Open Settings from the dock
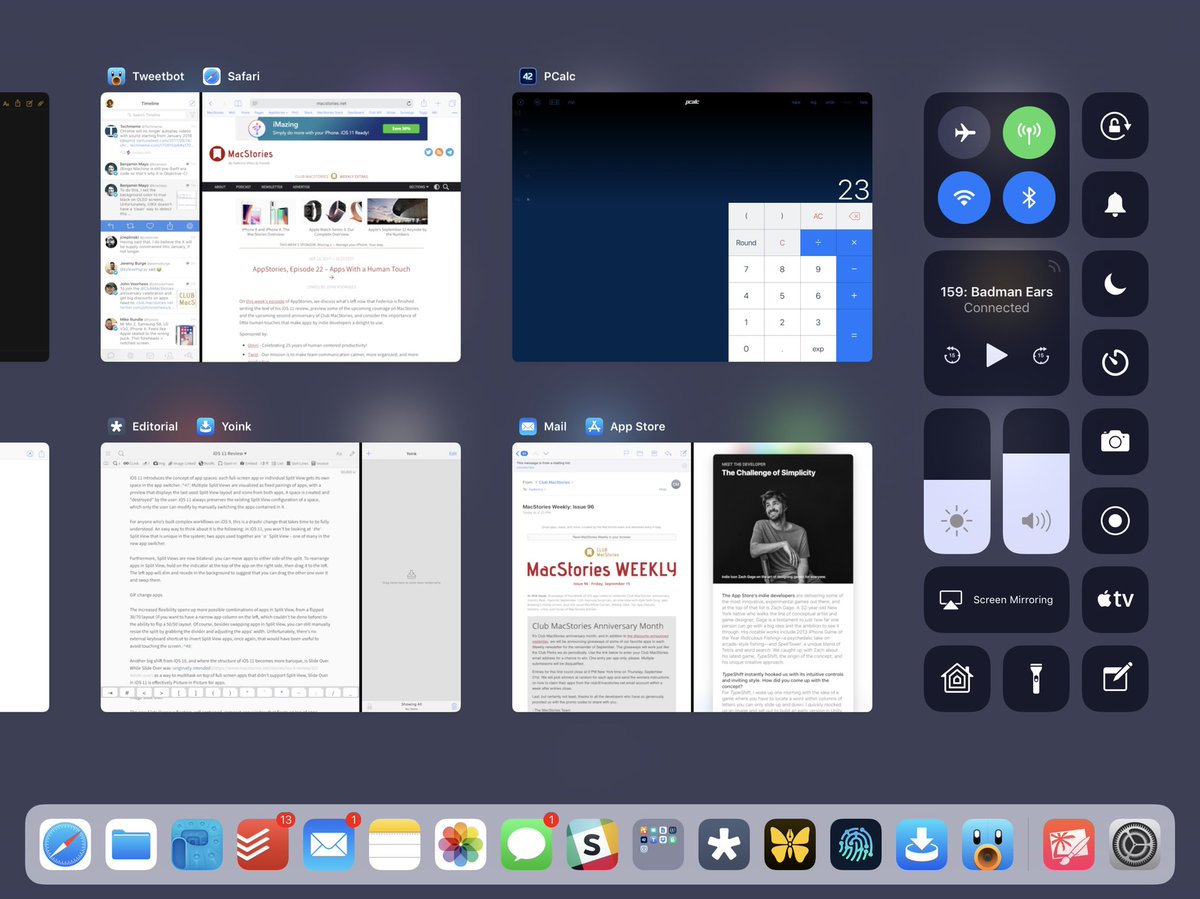The width and height of the screenshot is (1200, 899). tap(1135, 845)
